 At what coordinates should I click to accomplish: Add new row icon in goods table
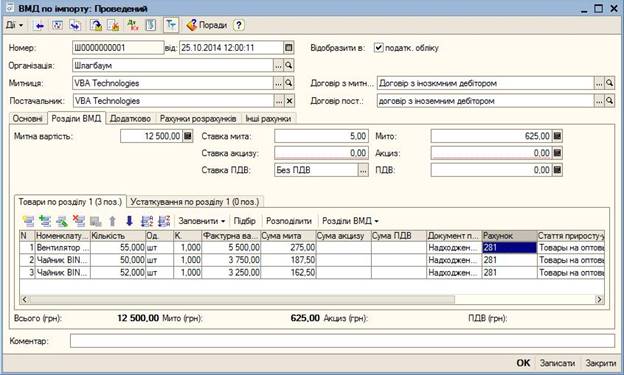pyautogui.click(x=29, y=221)
